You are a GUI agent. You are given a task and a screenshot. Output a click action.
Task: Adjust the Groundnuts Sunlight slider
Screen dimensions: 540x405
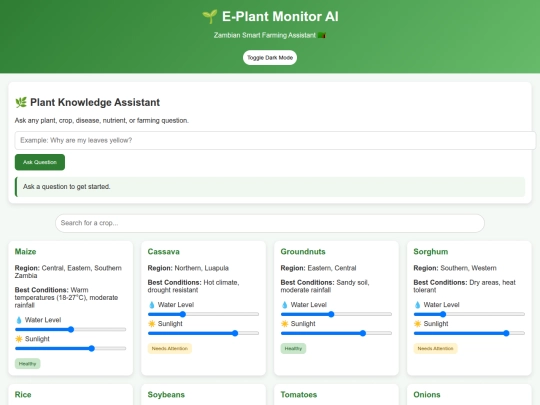(x=336, y=333)
